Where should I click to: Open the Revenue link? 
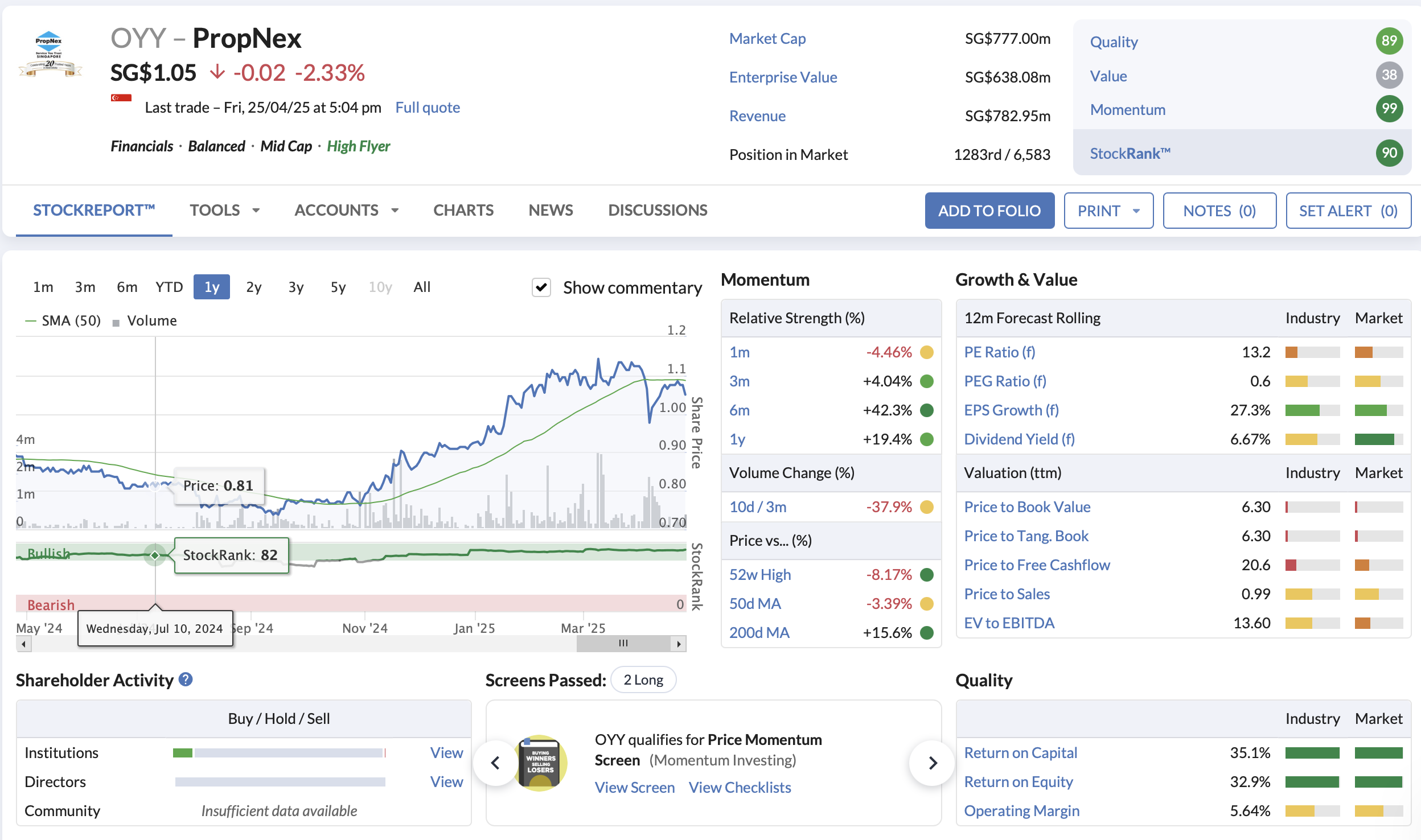[757, 116]
